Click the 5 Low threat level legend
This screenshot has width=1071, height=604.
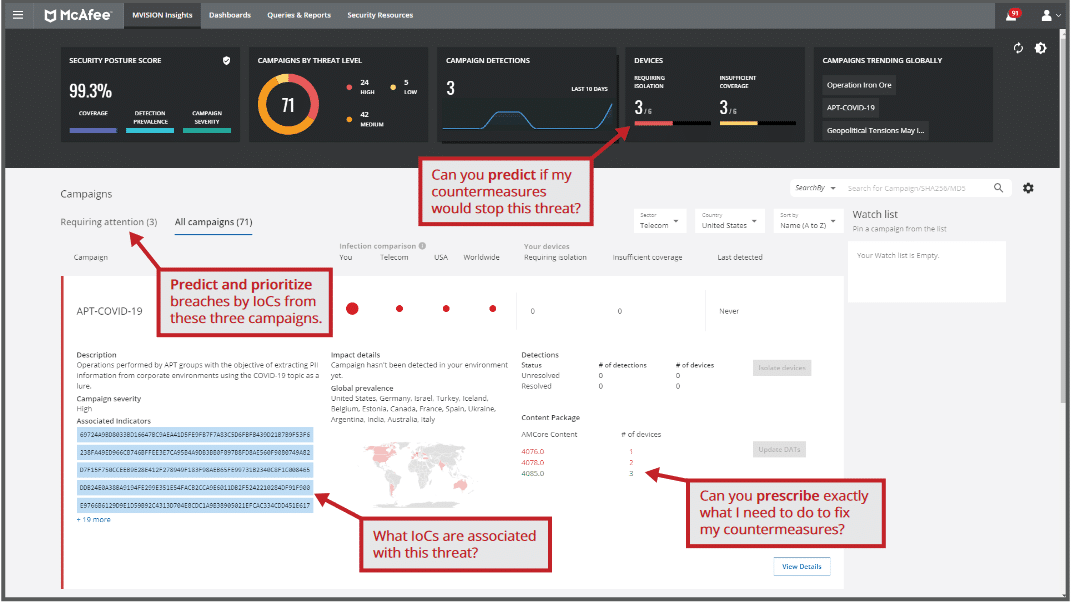[404, 87]
